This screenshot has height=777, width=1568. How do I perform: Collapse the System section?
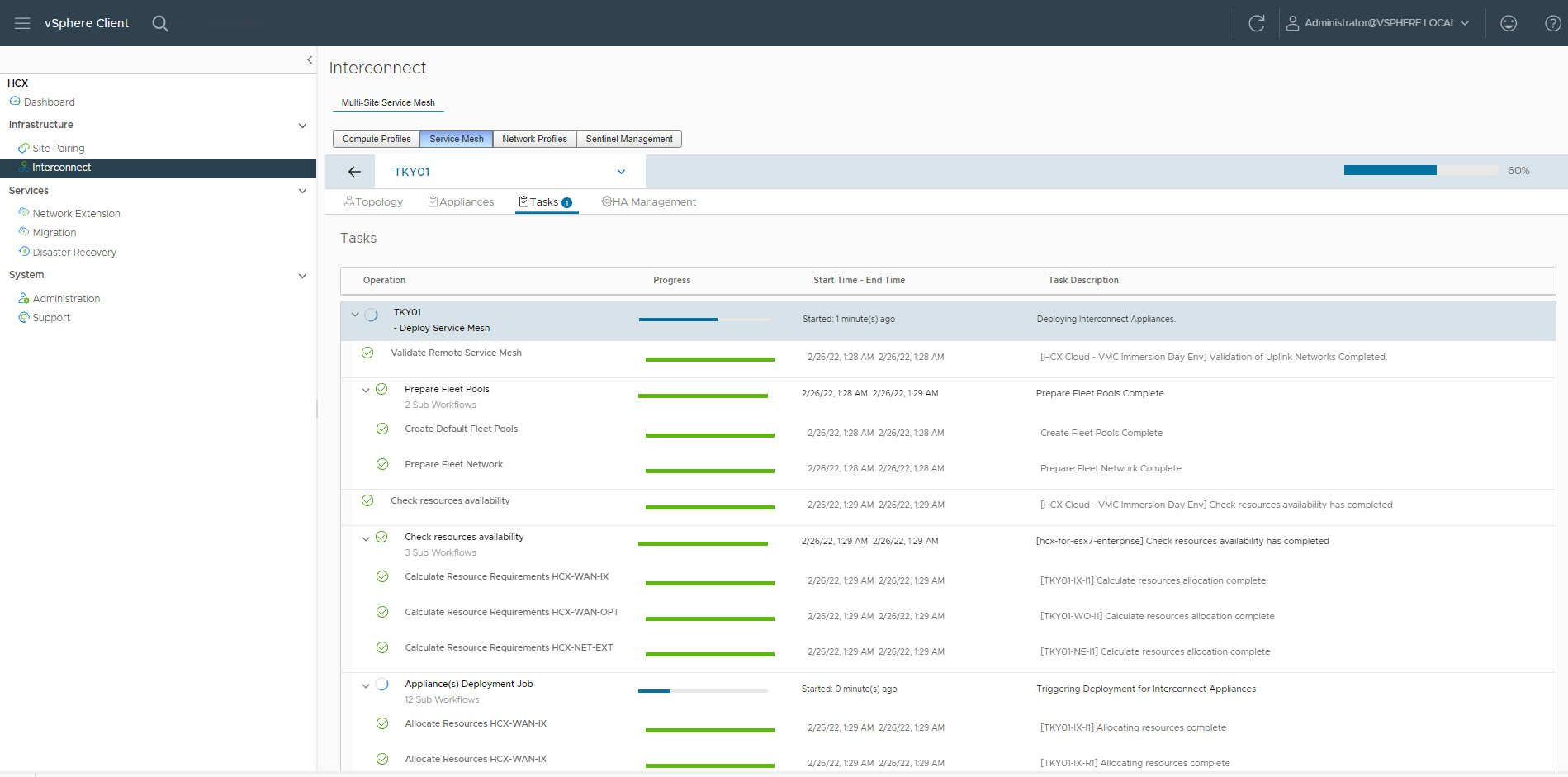tap(302, 276)
